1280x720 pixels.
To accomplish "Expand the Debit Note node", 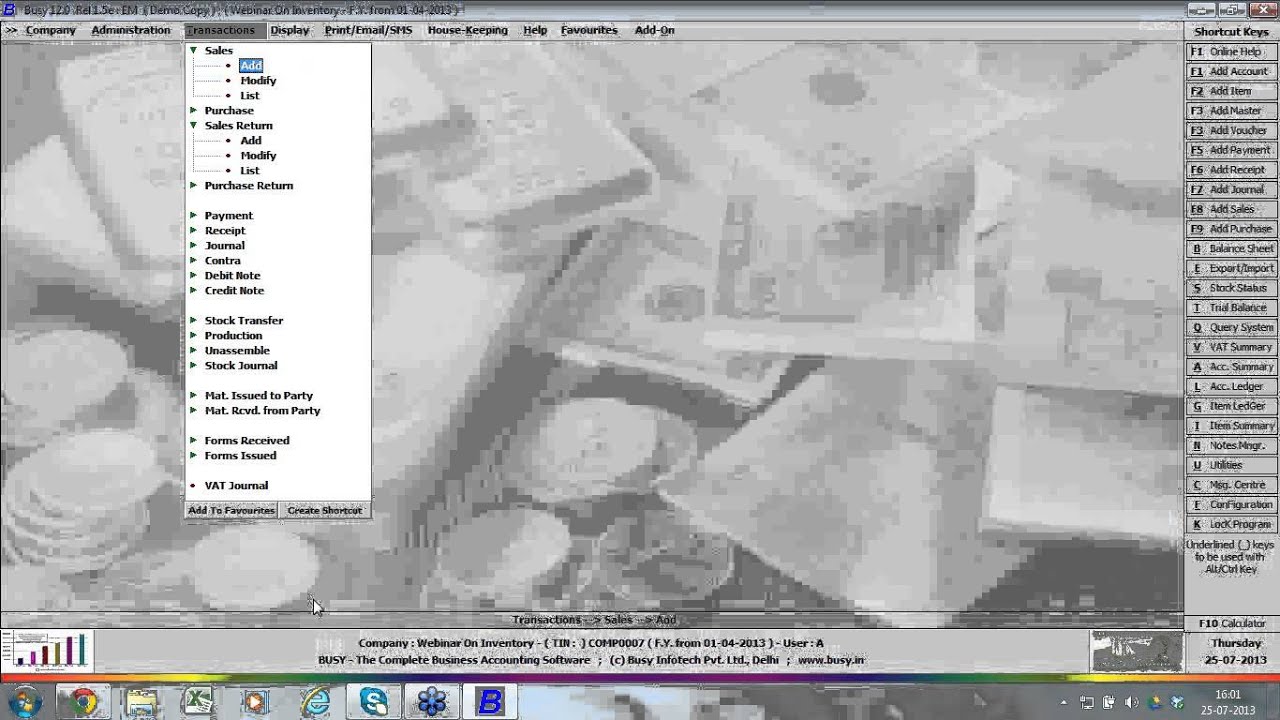I will (193, 275).
